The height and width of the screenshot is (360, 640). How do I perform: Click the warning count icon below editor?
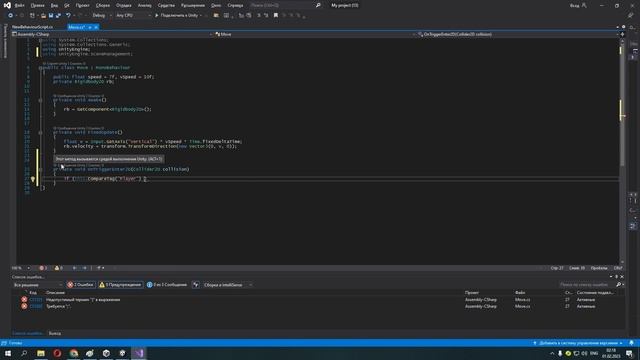click(x=58, y=268)
